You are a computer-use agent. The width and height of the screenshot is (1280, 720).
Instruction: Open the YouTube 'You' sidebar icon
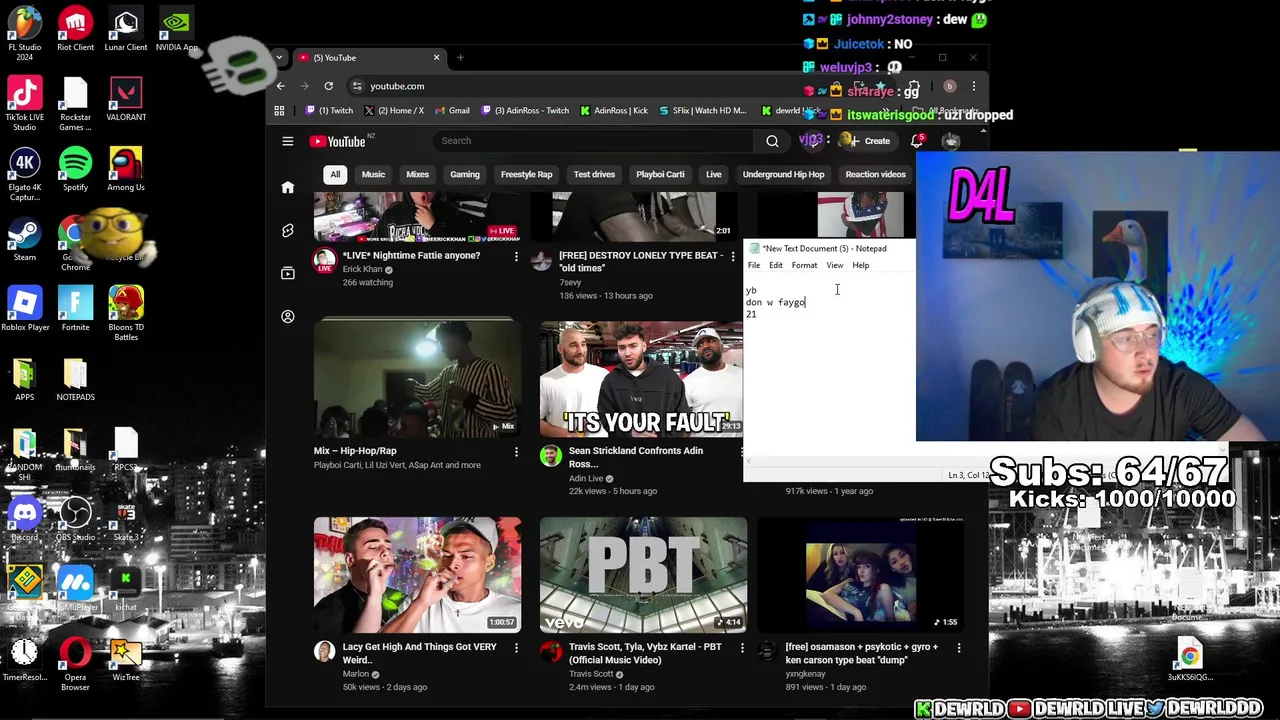(x=288, y=316)
